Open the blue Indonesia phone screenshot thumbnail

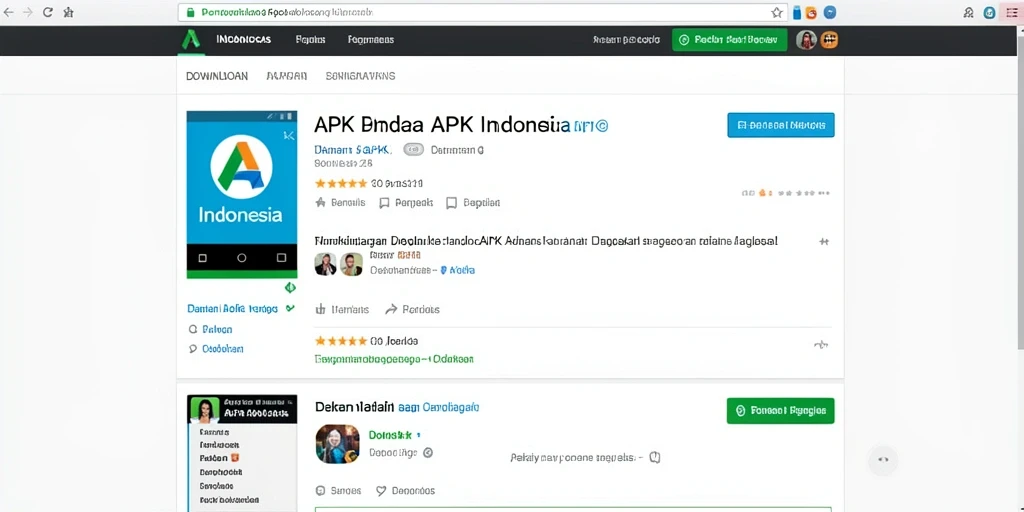(242, 195)
